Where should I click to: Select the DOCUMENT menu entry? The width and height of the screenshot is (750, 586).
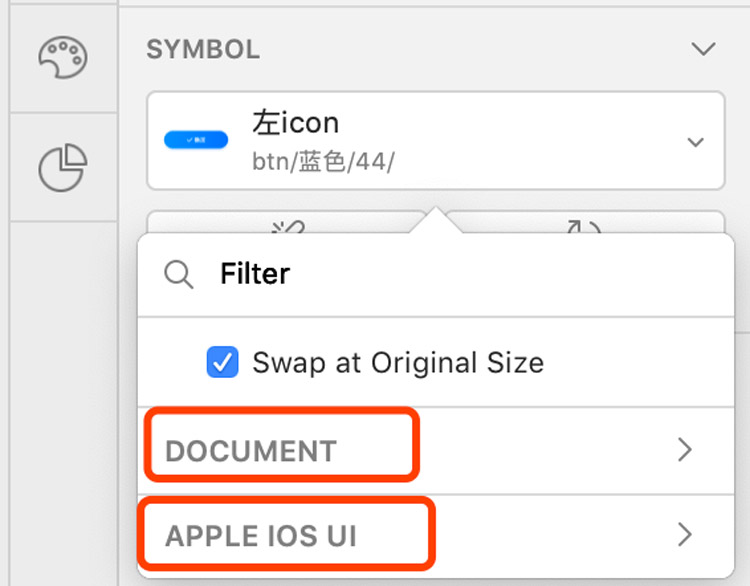coord(251,451)
